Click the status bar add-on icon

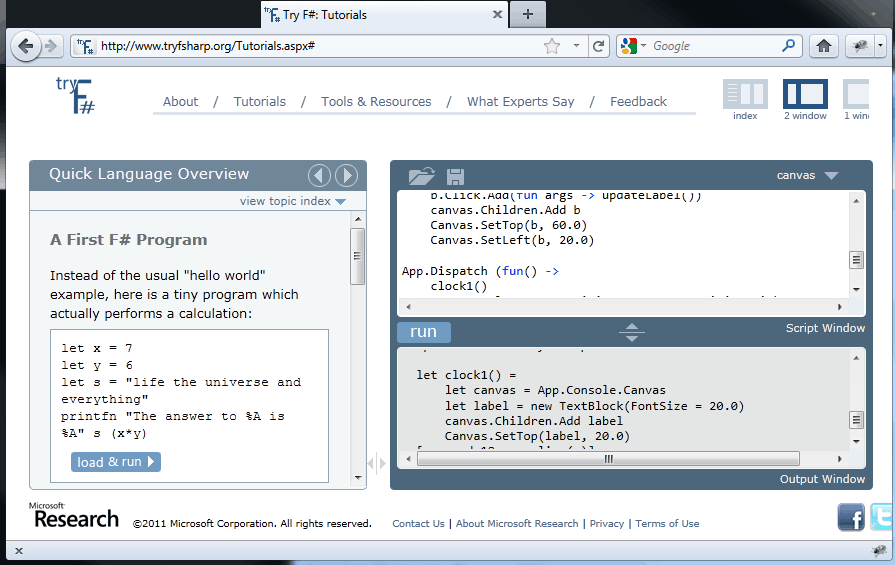[880, 550]
